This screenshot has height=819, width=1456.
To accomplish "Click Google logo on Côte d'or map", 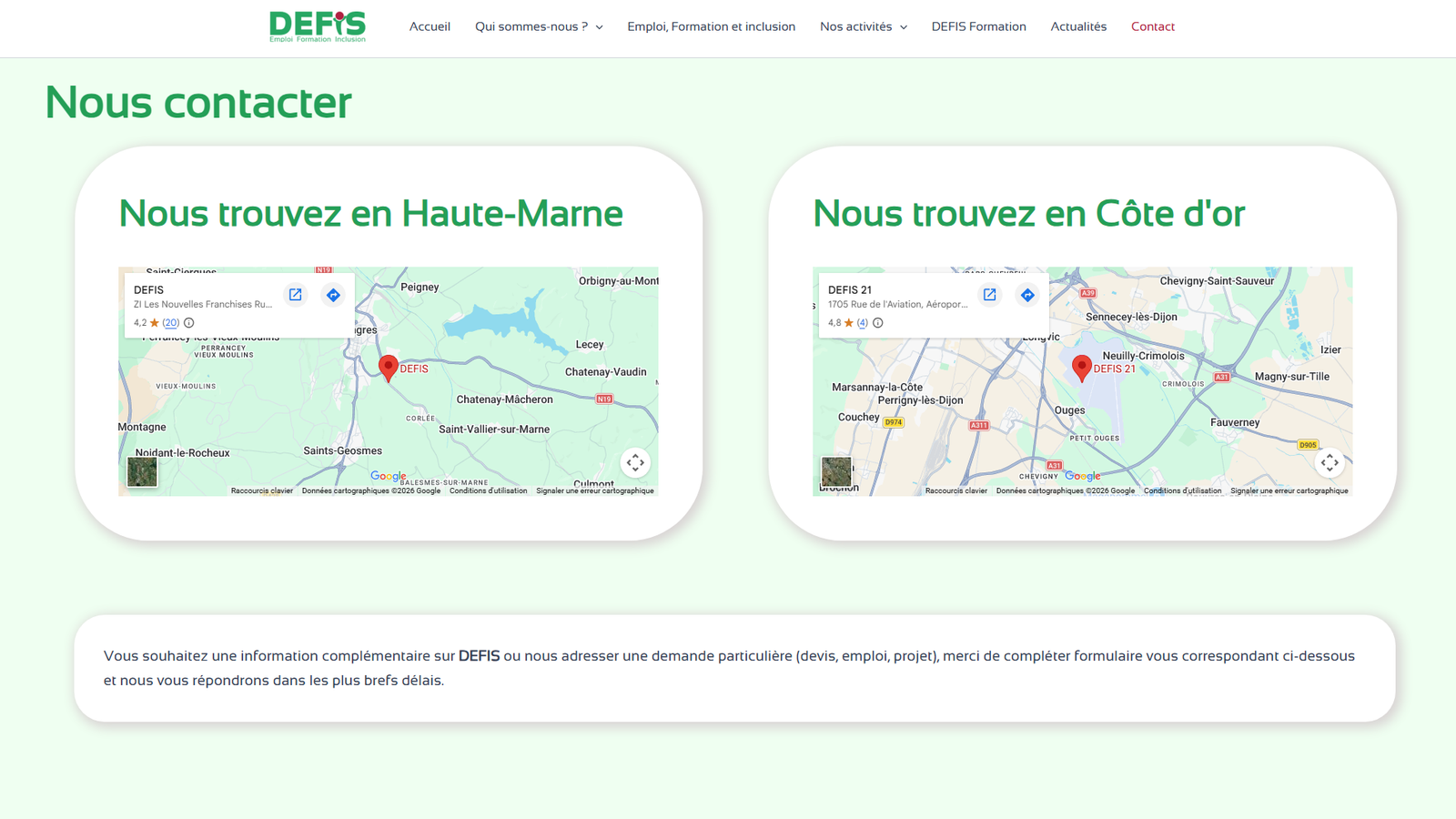I will tap(1083, 476).
